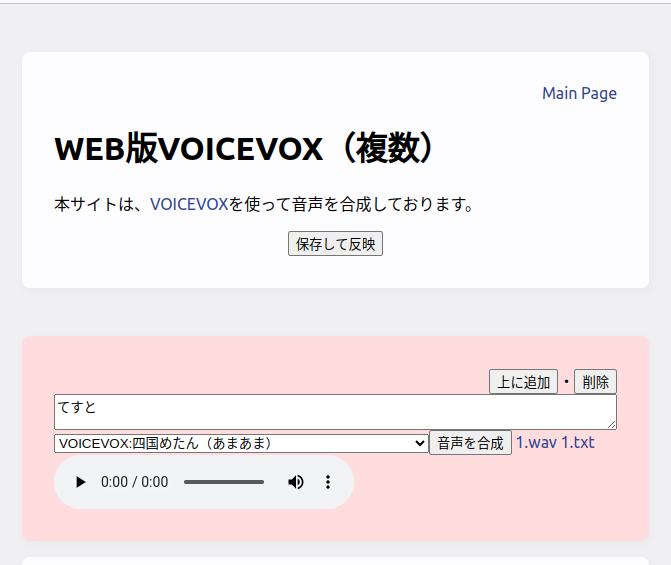Open the VOICEVOX:四国めたん voice dropdown
Screen dimensions: 671x565
(240, 443)
